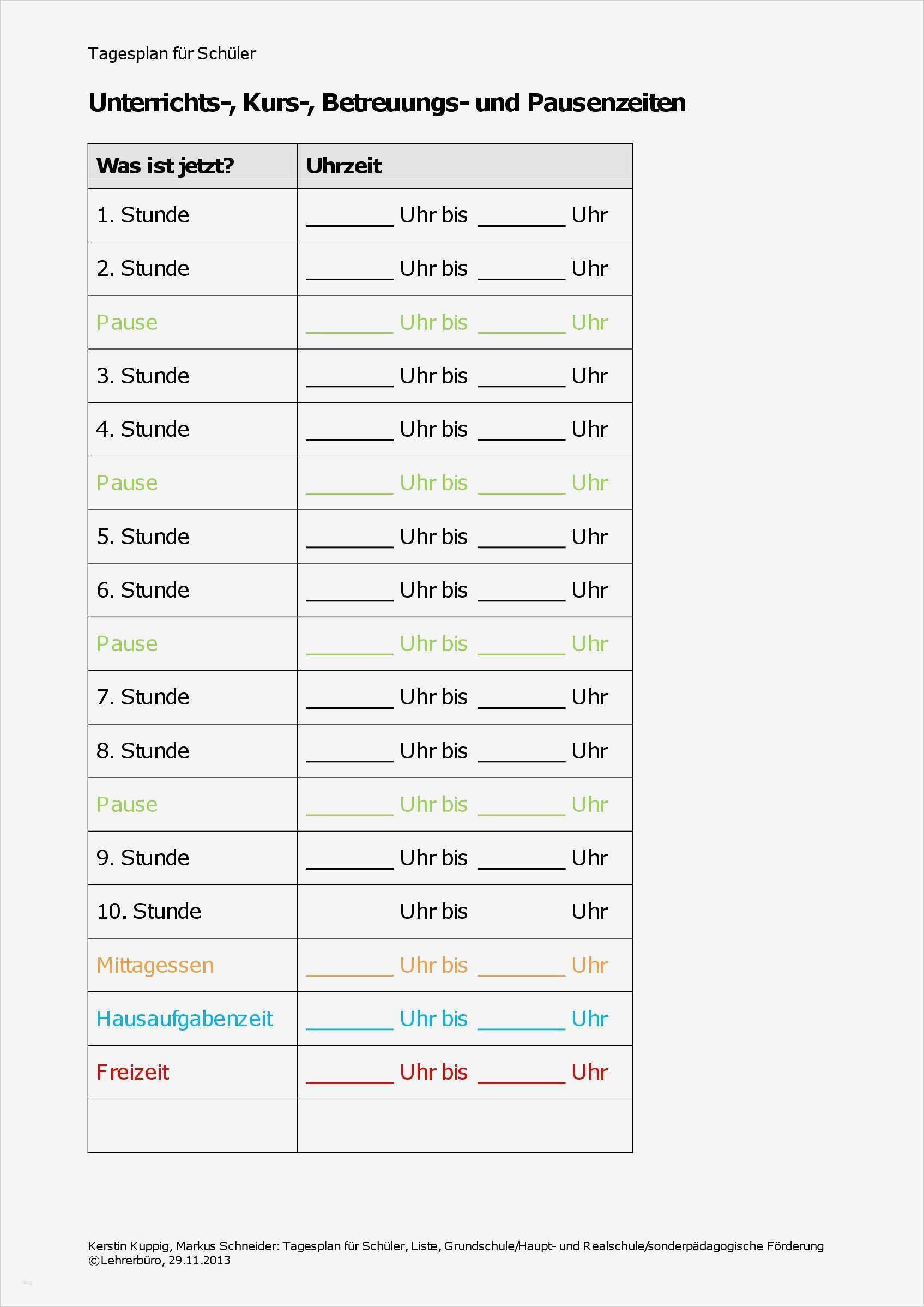Click the end time blank for 5. Stunde
The height and width of the screenshot is (1307, 924).
coord(521,540)
